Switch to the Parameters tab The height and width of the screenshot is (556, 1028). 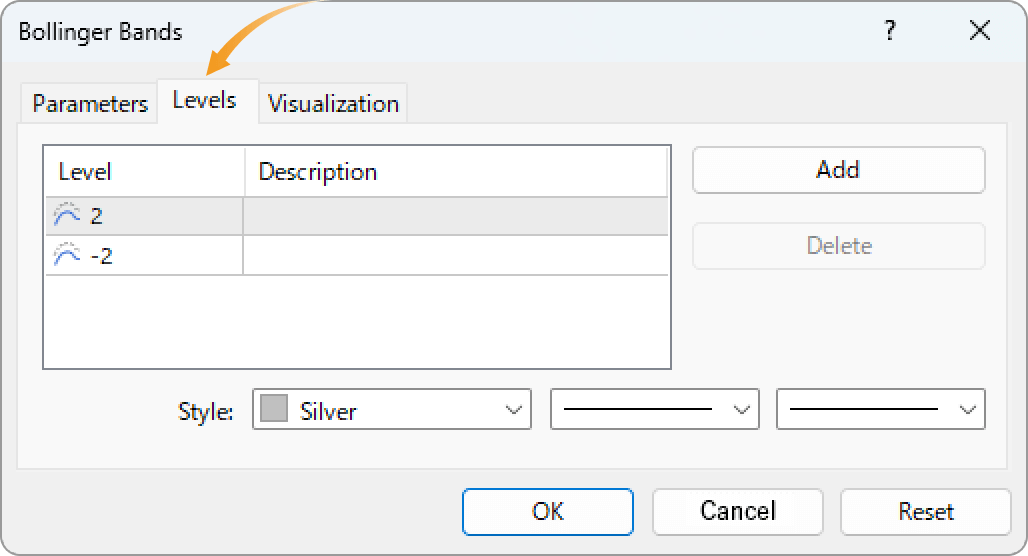click(90, 104)
